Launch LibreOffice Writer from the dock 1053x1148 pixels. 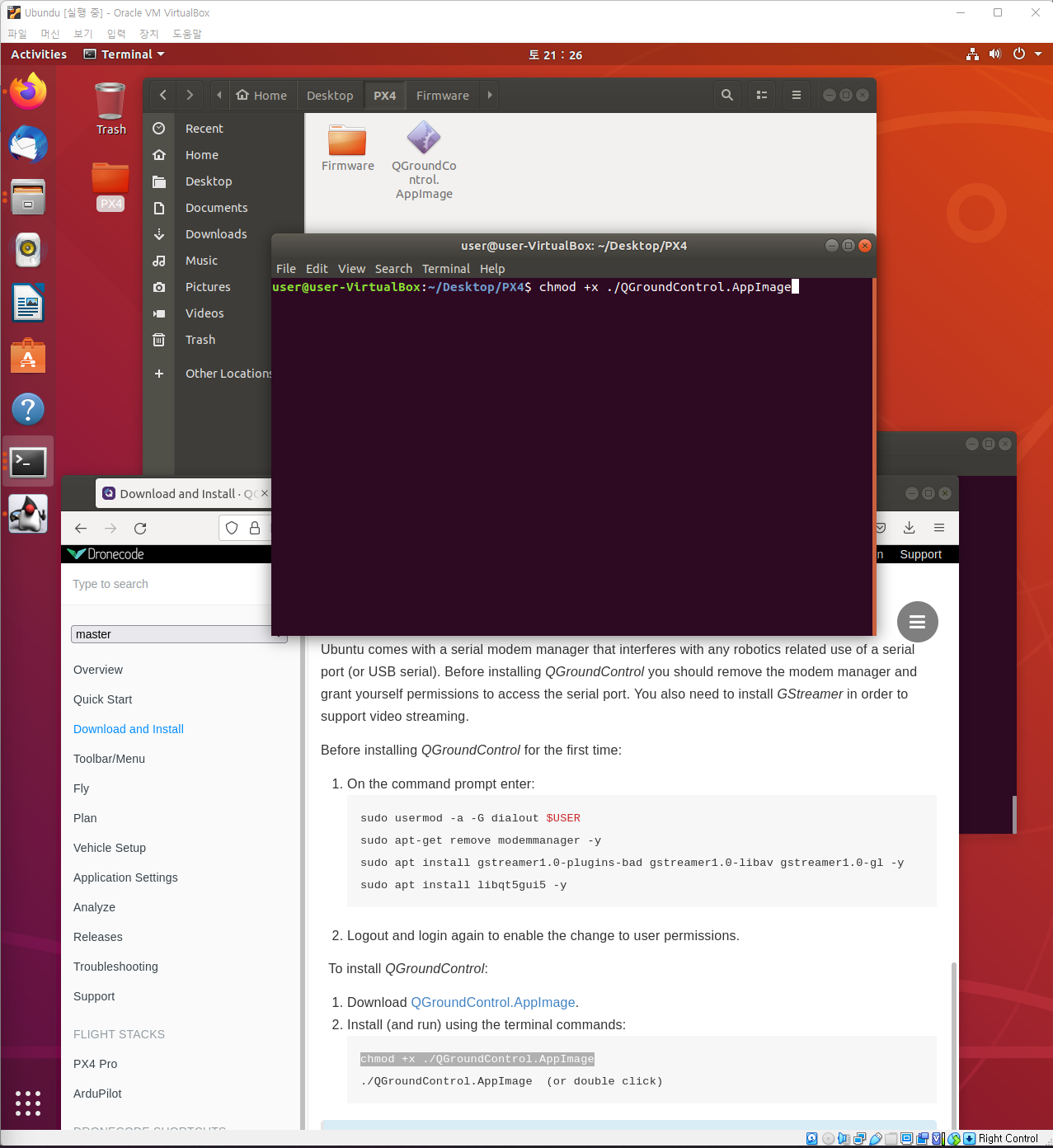click(x=28, y=303)
